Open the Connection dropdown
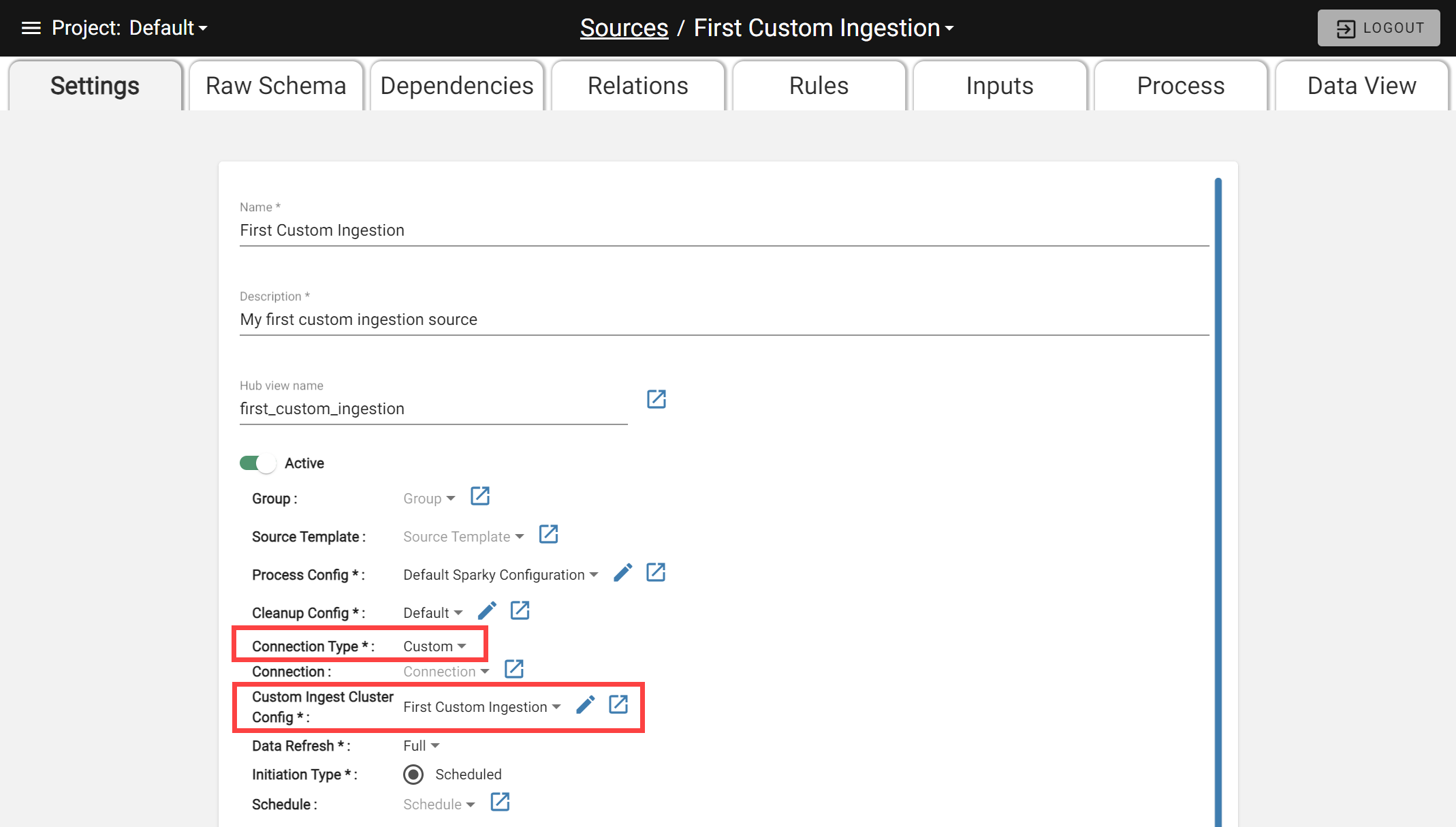 click(446, 672)
